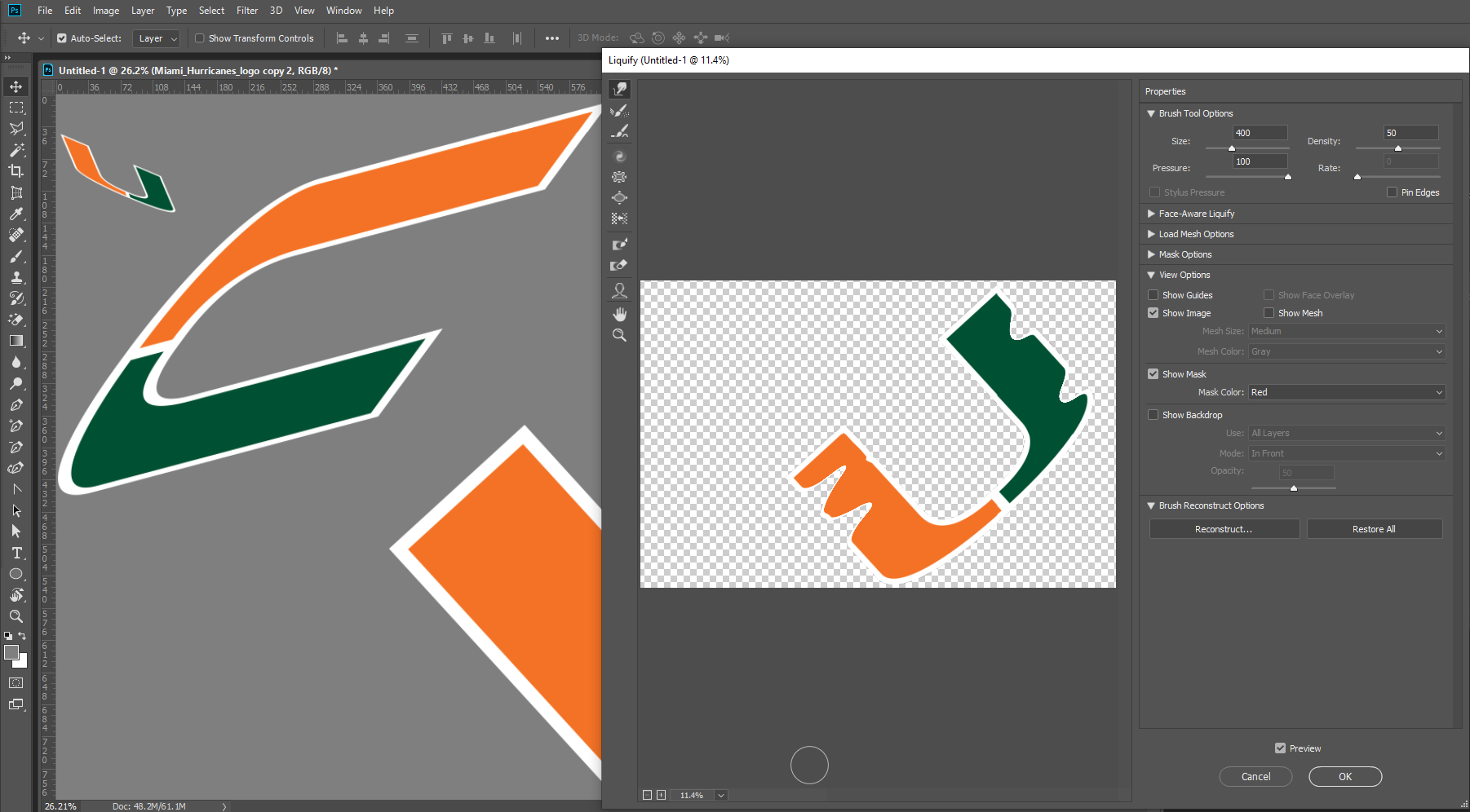
Task: Enable the Show Guides checkbox
Action: 1153,295
